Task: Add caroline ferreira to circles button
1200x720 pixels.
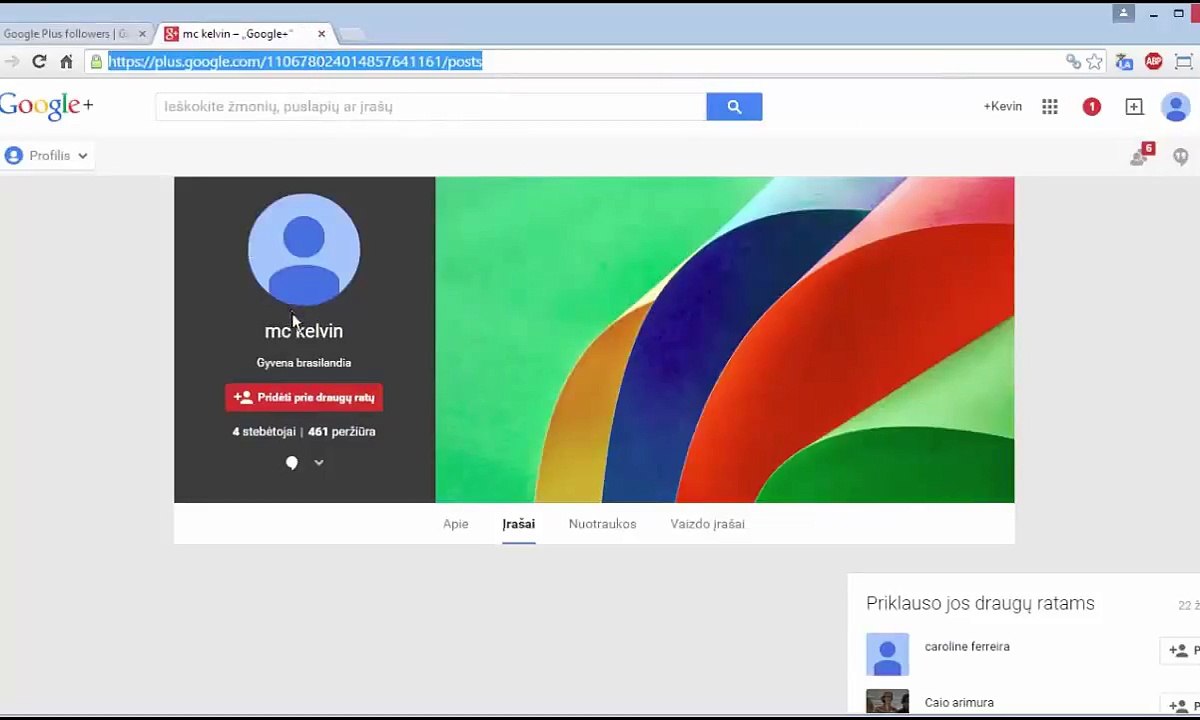Action: coord(1180,650)
